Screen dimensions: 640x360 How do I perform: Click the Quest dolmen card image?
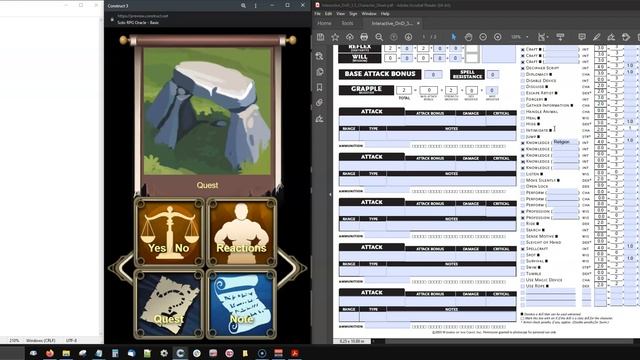(207, 111)
